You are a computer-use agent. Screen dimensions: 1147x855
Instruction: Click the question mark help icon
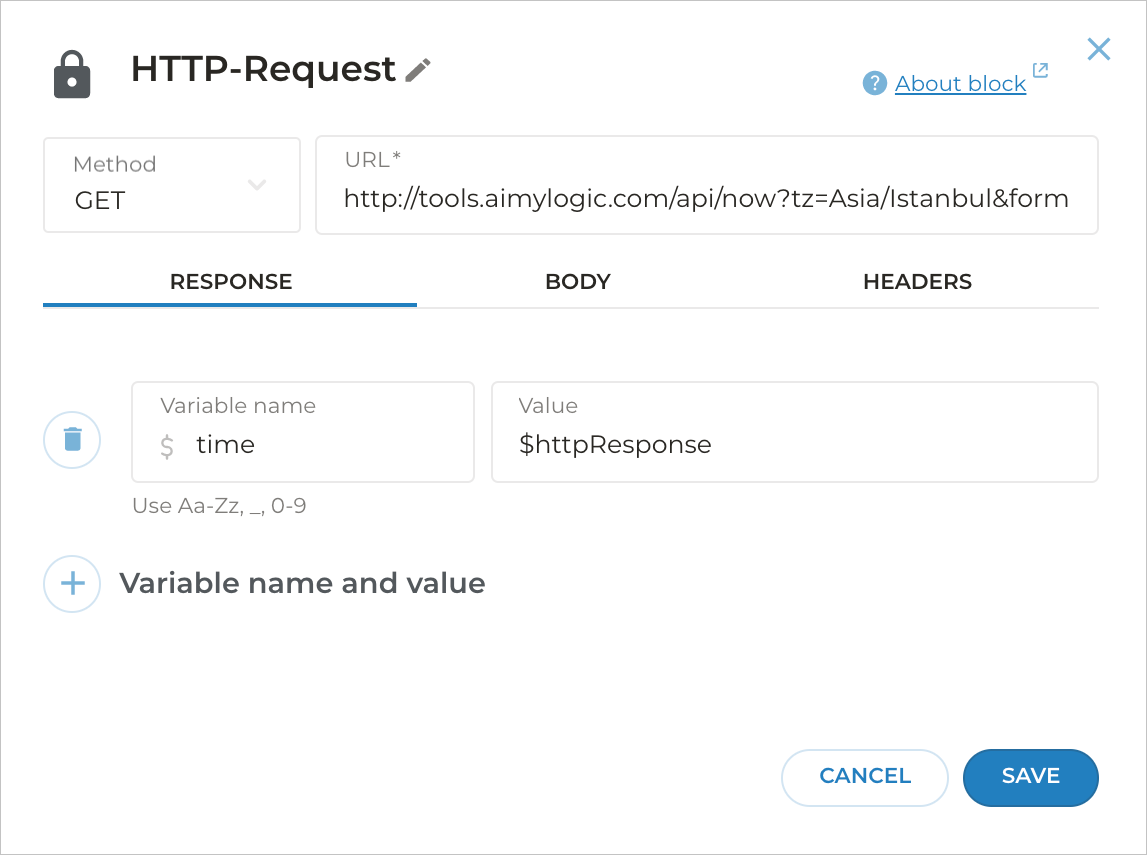874,83
